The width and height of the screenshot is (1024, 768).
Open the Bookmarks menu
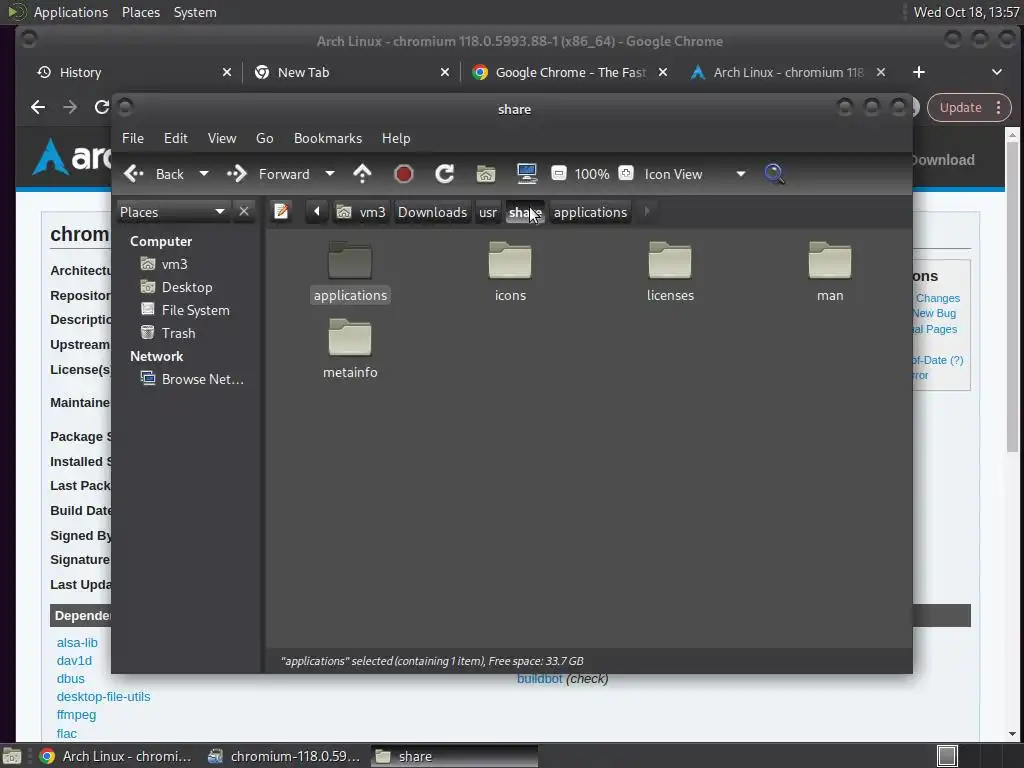(328, 138)
